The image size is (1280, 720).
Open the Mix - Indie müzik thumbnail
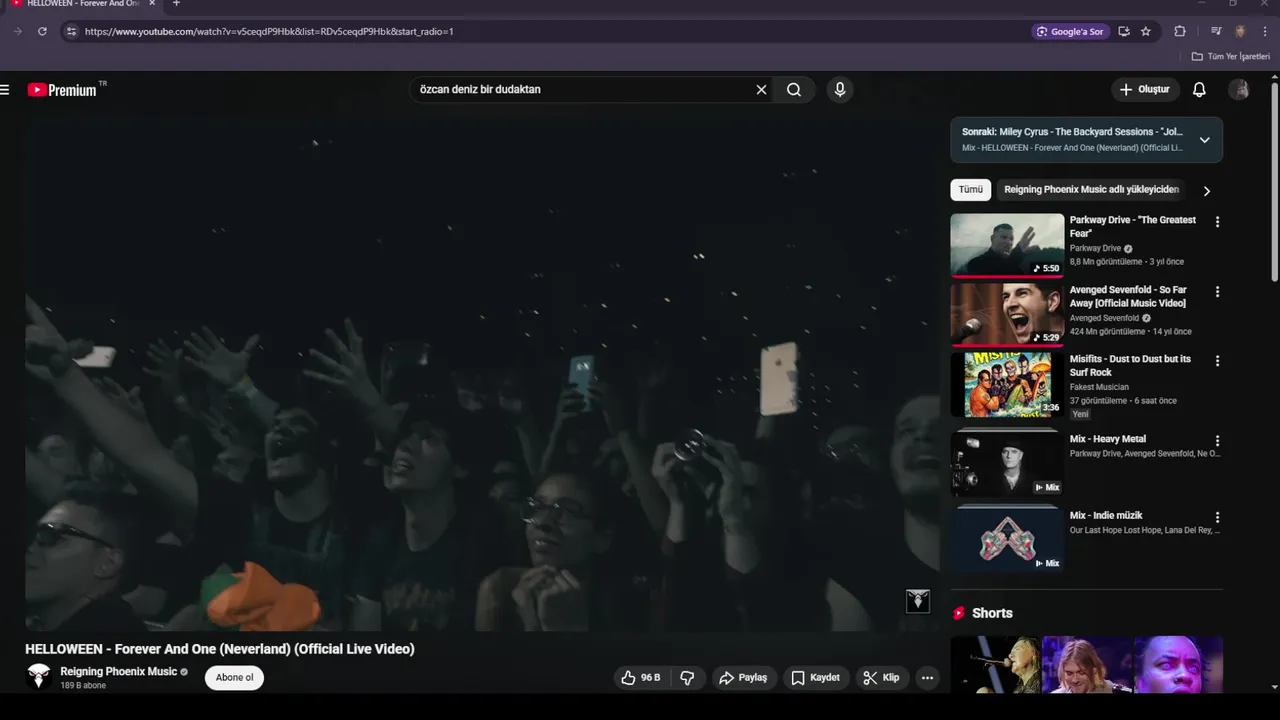(1007, 540)
